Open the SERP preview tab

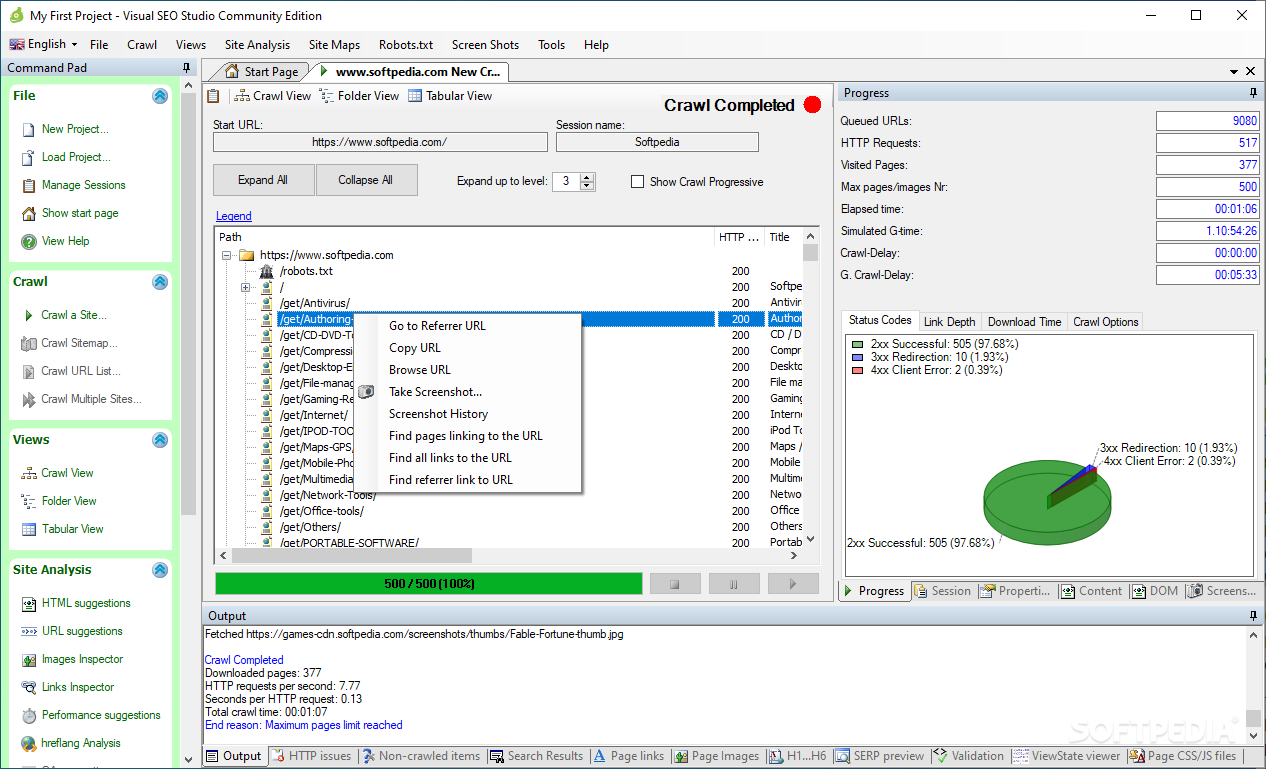pyautogui.click(x=880, y=756)
